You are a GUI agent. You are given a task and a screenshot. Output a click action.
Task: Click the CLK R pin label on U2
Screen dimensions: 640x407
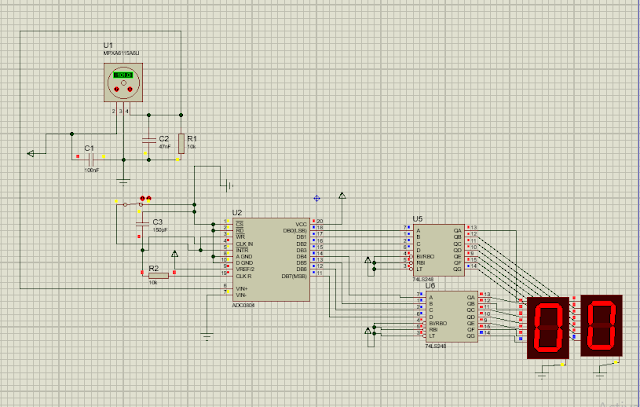[x=244, y=276]
